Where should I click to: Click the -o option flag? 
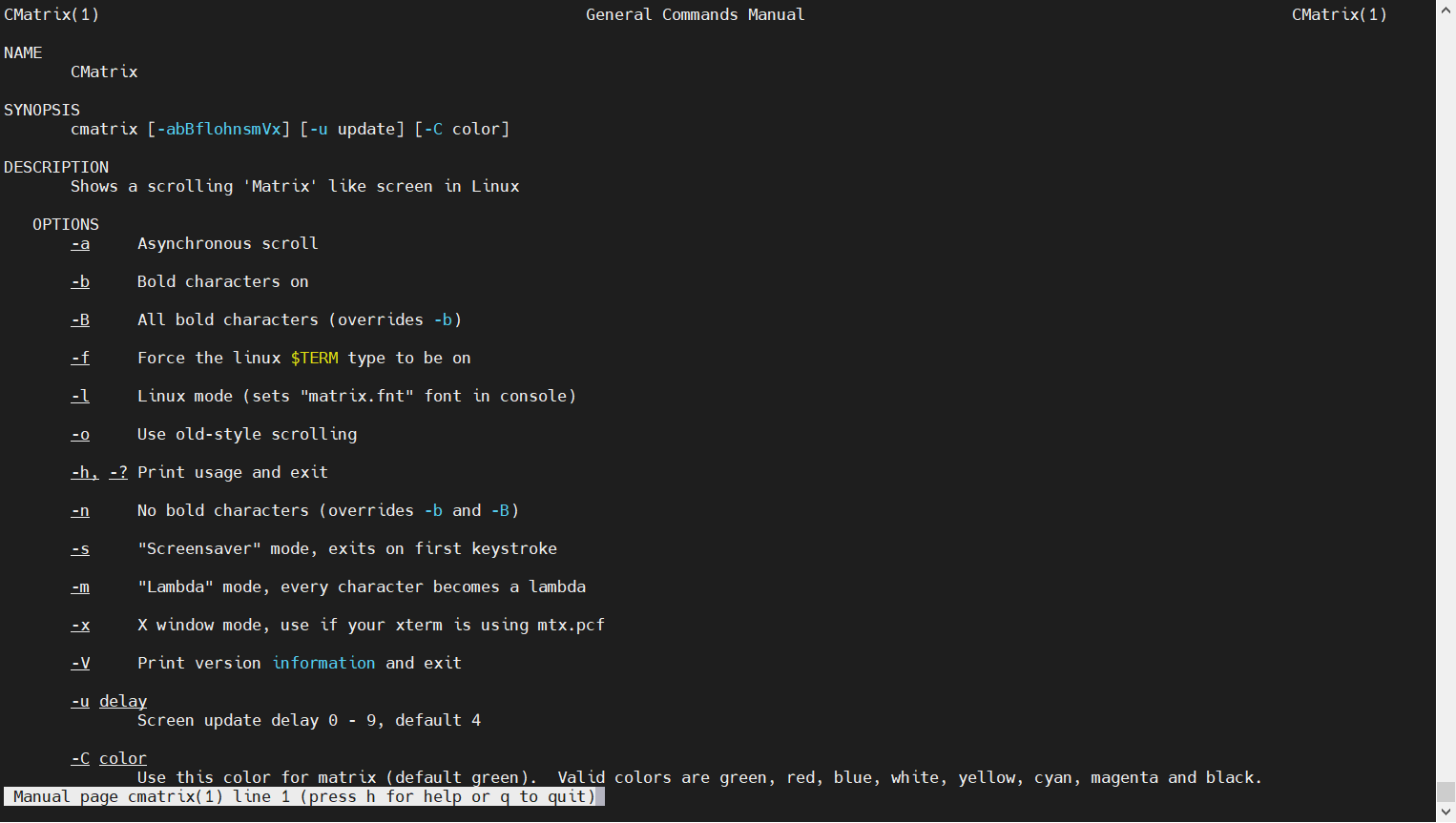point(80,434)
